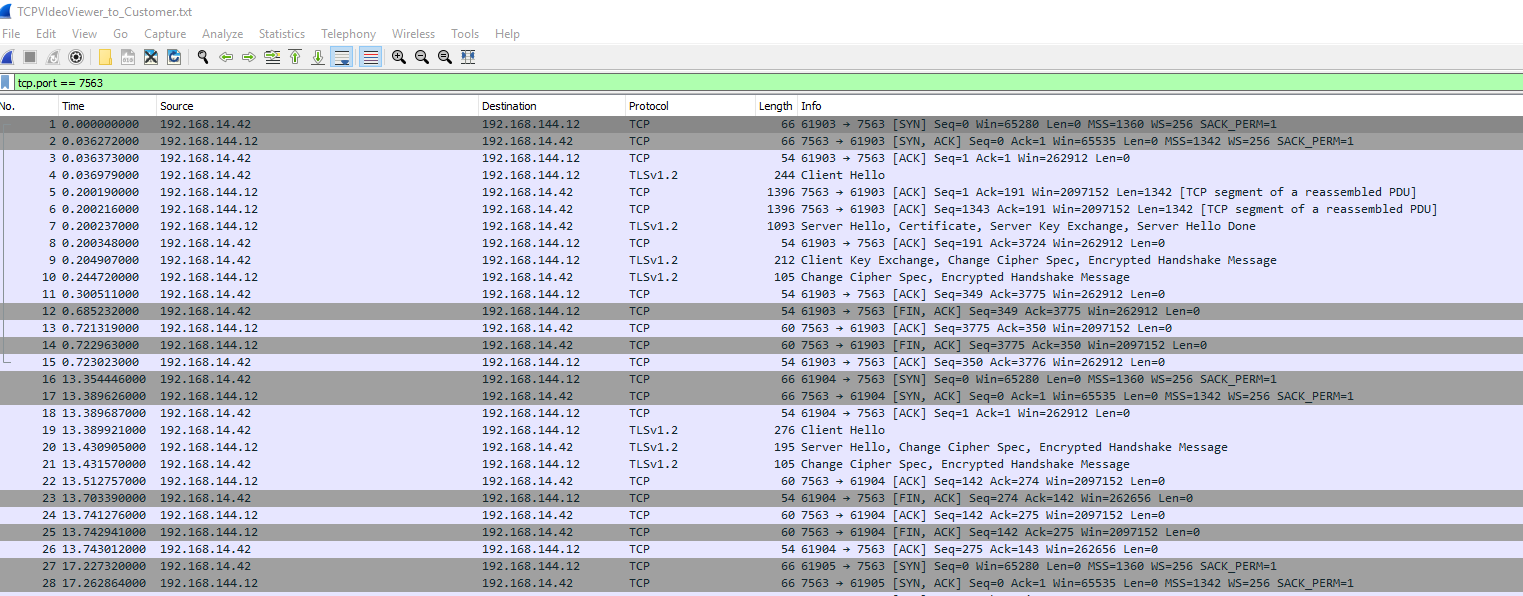Open the Help menu

click(508, 34)
